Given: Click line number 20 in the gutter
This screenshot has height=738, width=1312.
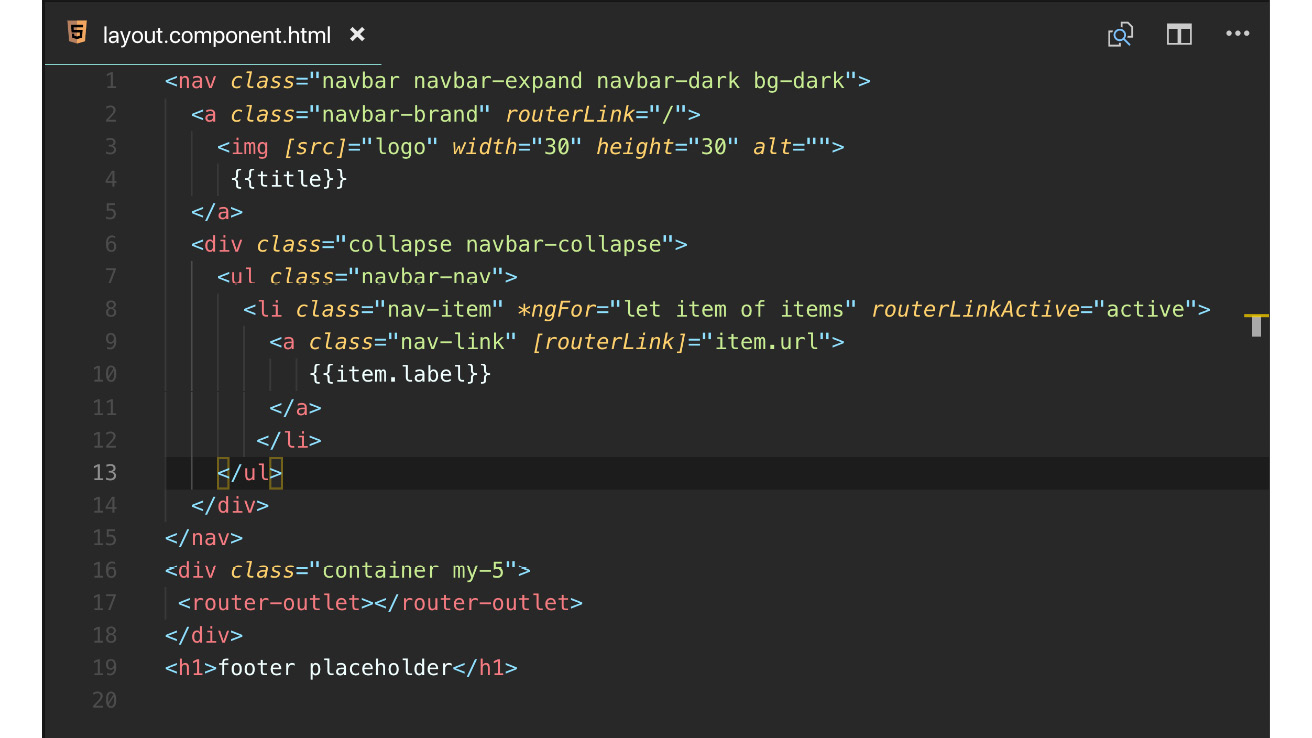Looking at the screenshot, I should click(104, 700).
